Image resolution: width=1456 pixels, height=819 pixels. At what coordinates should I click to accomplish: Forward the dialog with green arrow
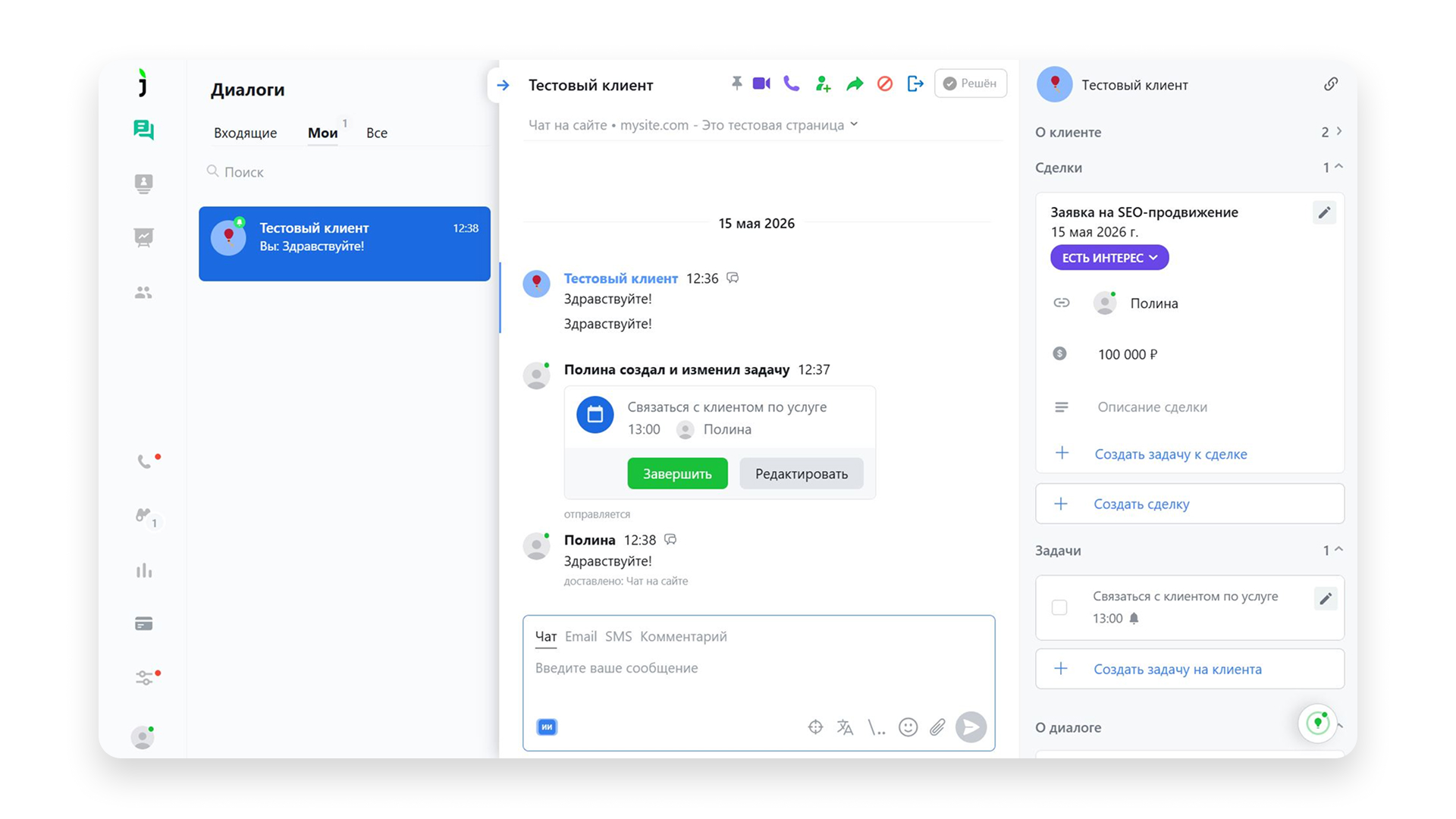855,83
